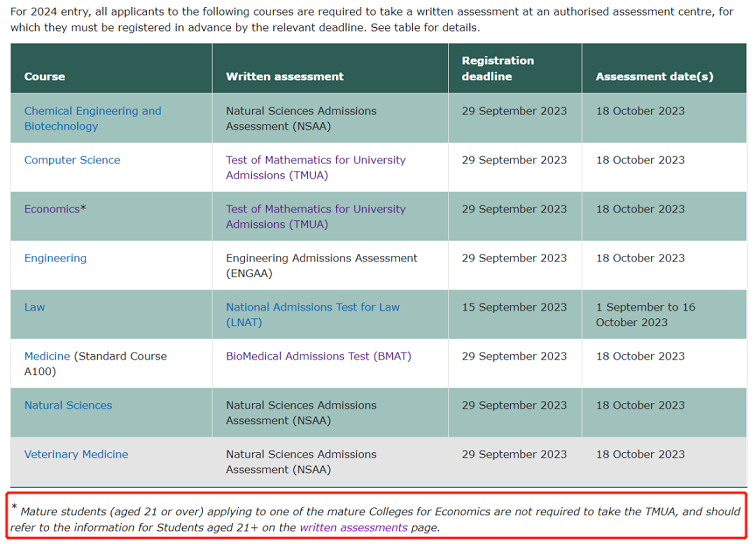Click the assessment date in the Chemical Engineering row

point(640,111)
